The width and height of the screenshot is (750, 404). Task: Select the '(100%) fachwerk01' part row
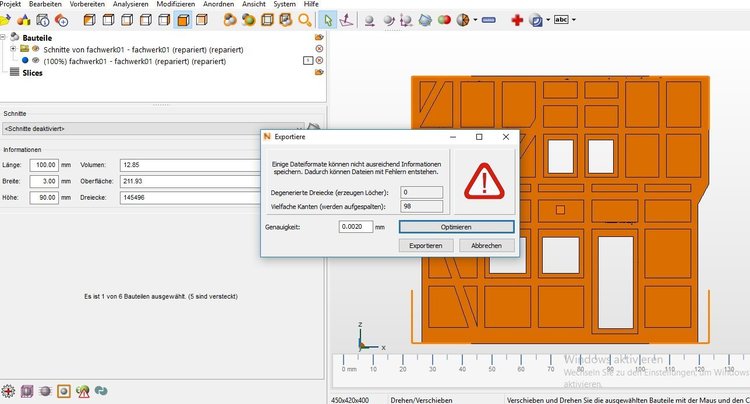135,61
